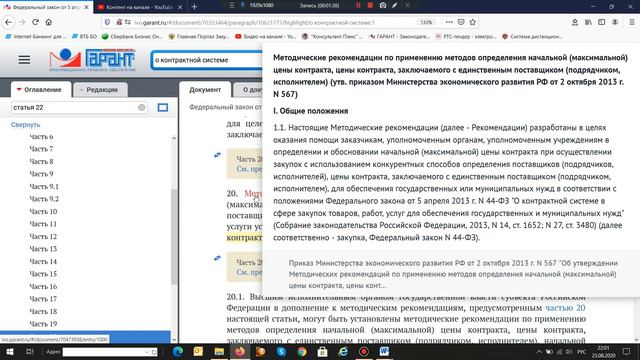Launch Microsoft Edge from taskbar
This screenshot has height=360, width=640.
pyautogui.click(x=178, y=351)
